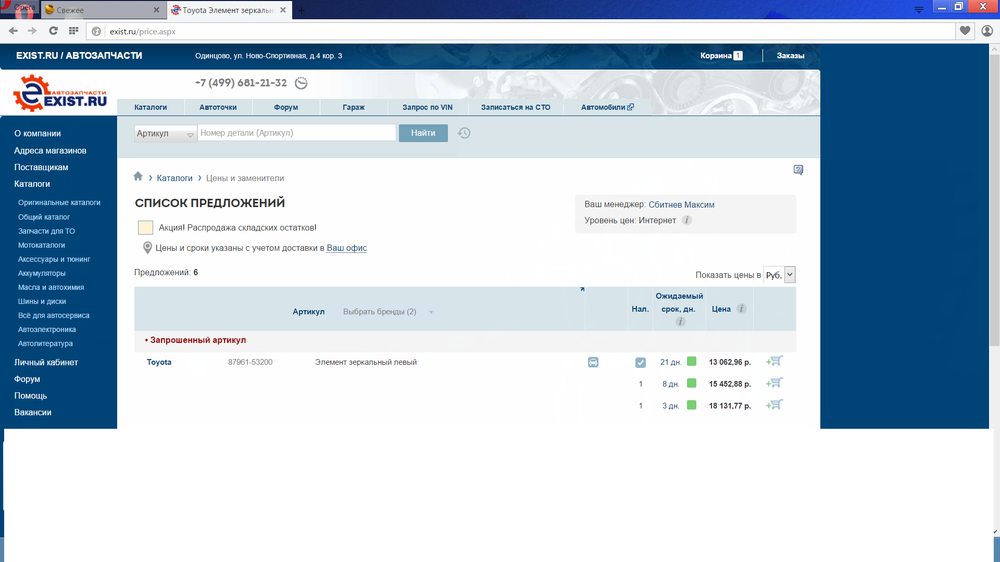This screenshot has width=1000, height=562.
Task: Open search history clock icon
Action: (464, 133)
